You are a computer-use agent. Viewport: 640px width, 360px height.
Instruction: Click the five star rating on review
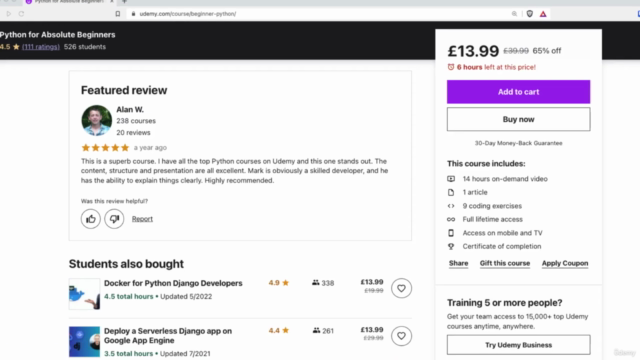(105, 148)
